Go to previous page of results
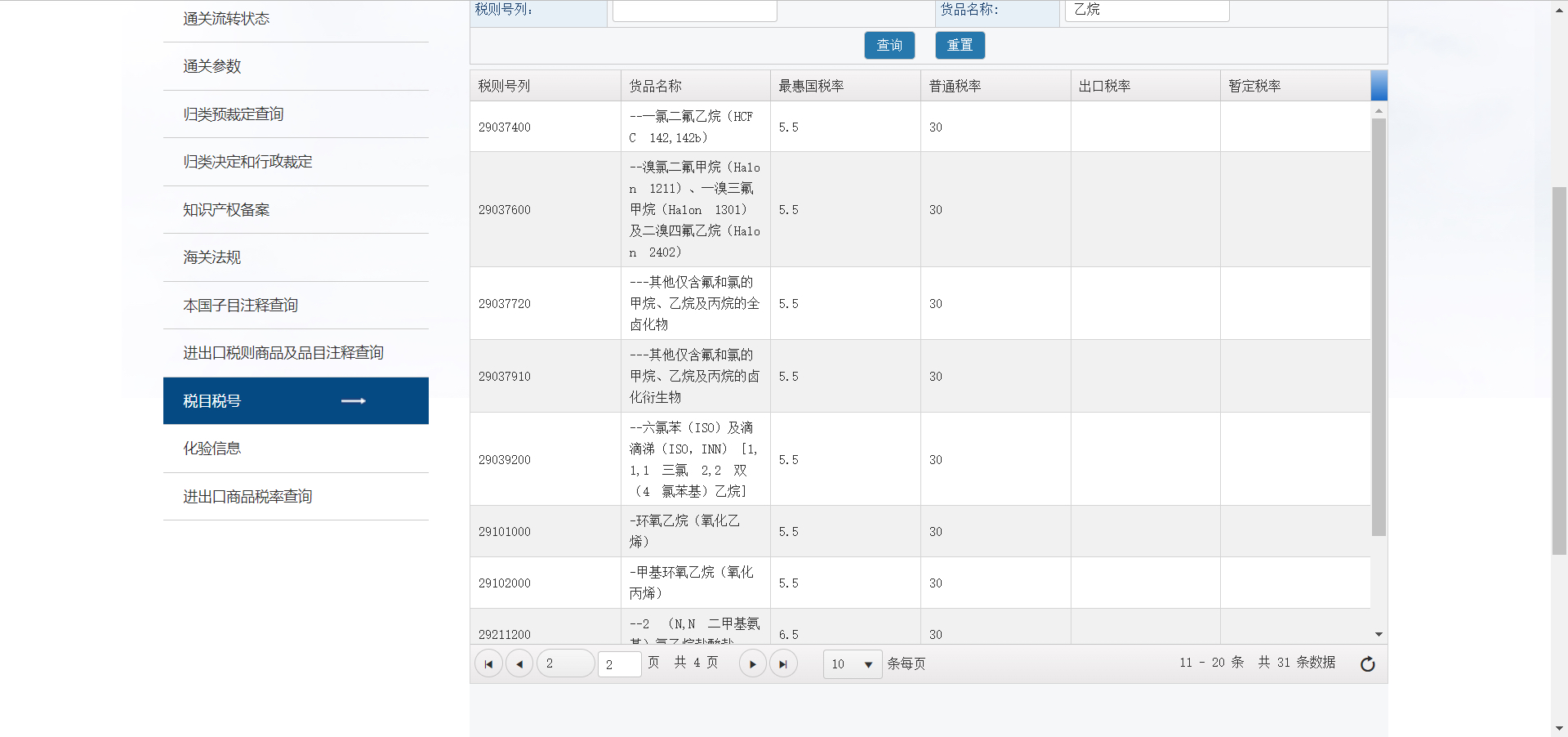Screen dimensions: 1568x737 pyautogui.click(x=519, y=663)
